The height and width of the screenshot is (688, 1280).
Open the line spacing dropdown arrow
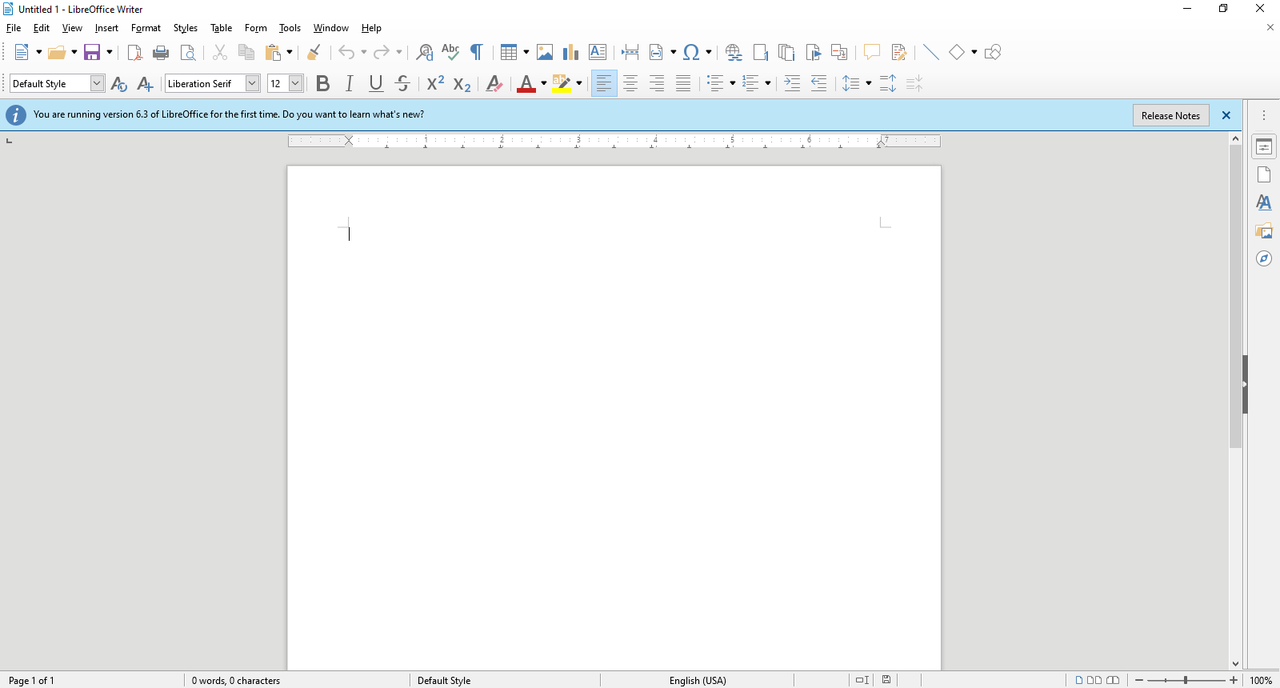point(868,84)
